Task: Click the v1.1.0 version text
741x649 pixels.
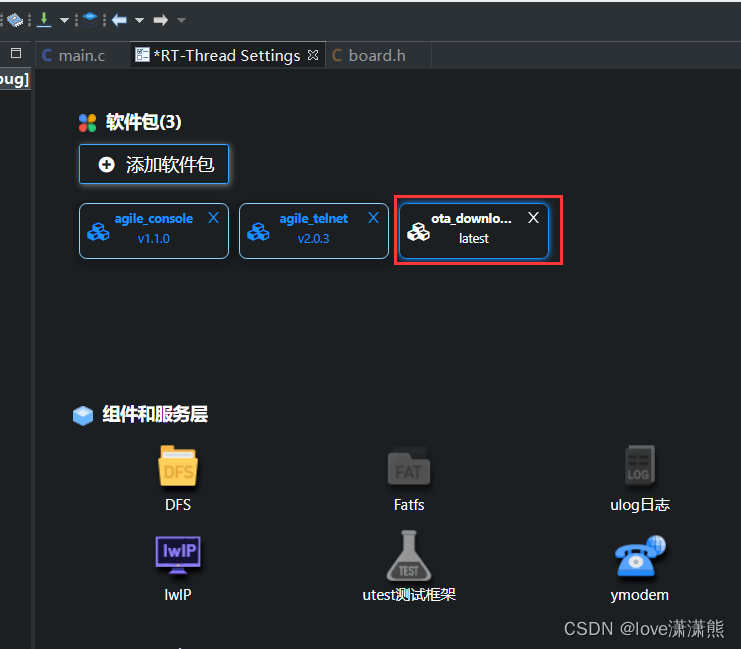Action: [154, 239]
